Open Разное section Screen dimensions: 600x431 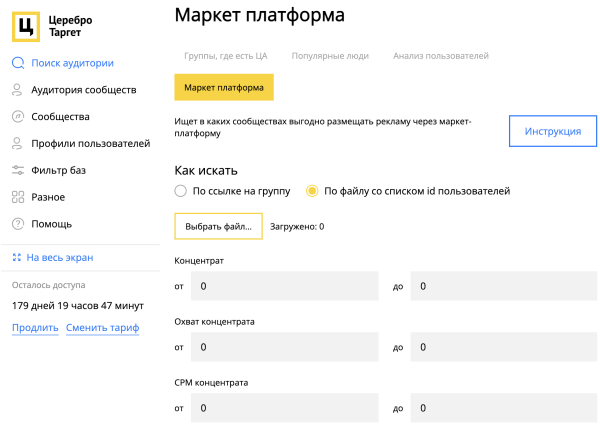[x=48, y=197]
